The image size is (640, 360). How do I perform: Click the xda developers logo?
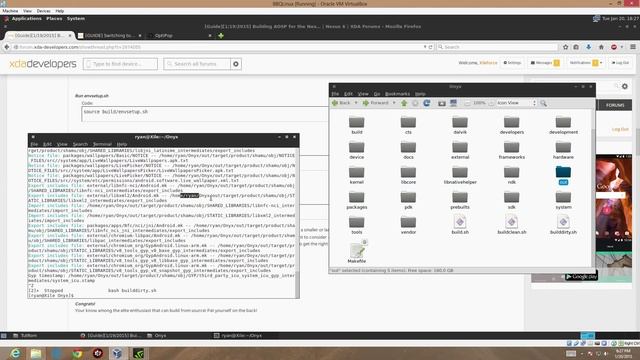coord(43,64)
